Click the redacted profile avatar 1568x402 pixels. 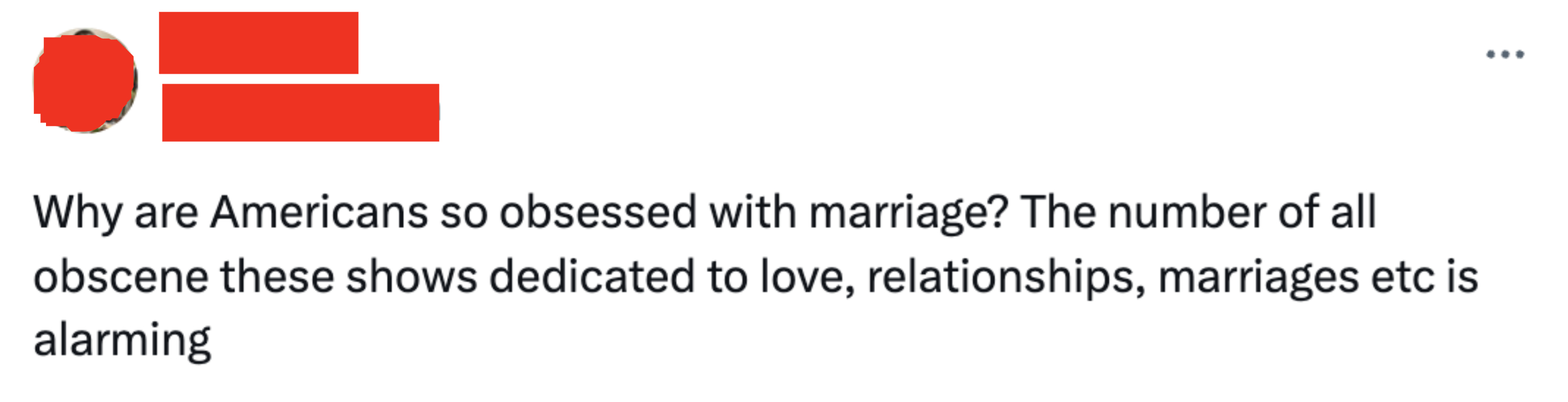85,81
